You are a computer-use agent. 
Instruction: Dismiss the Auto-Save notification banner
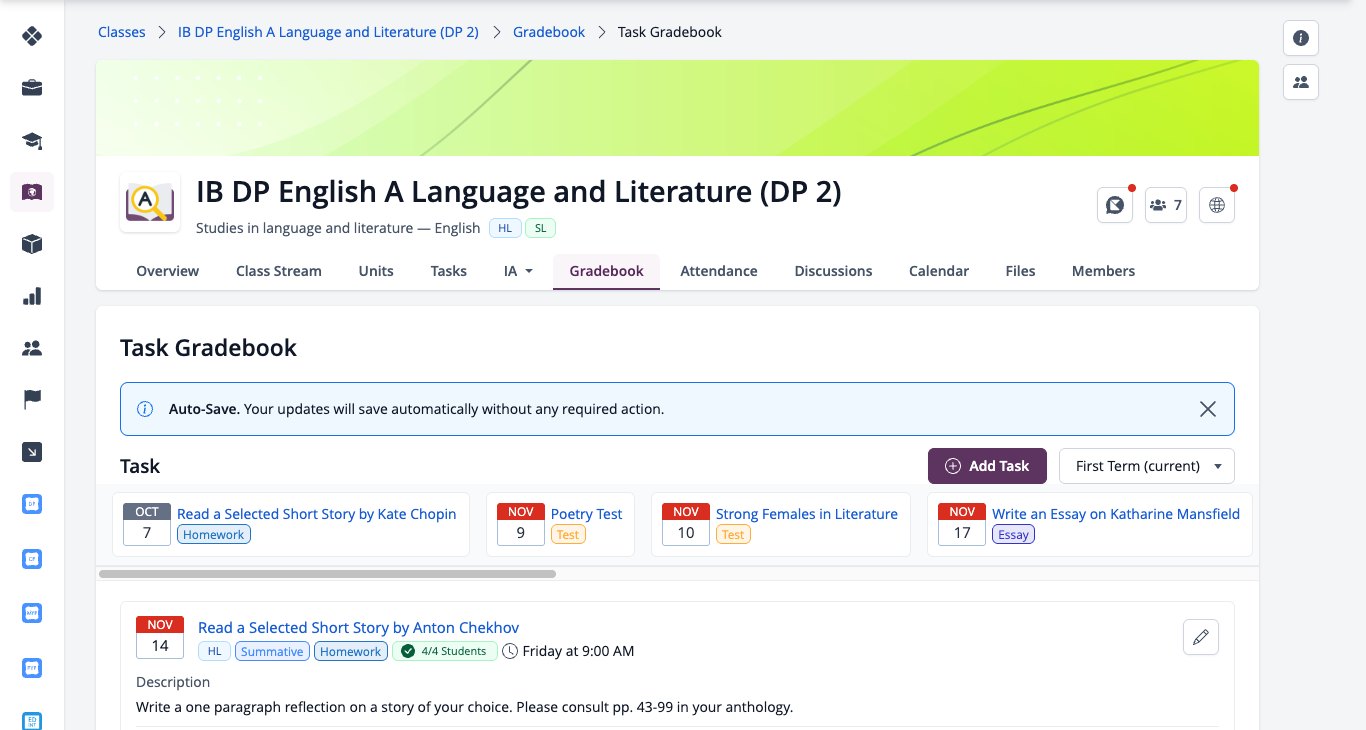(1208, 409)
